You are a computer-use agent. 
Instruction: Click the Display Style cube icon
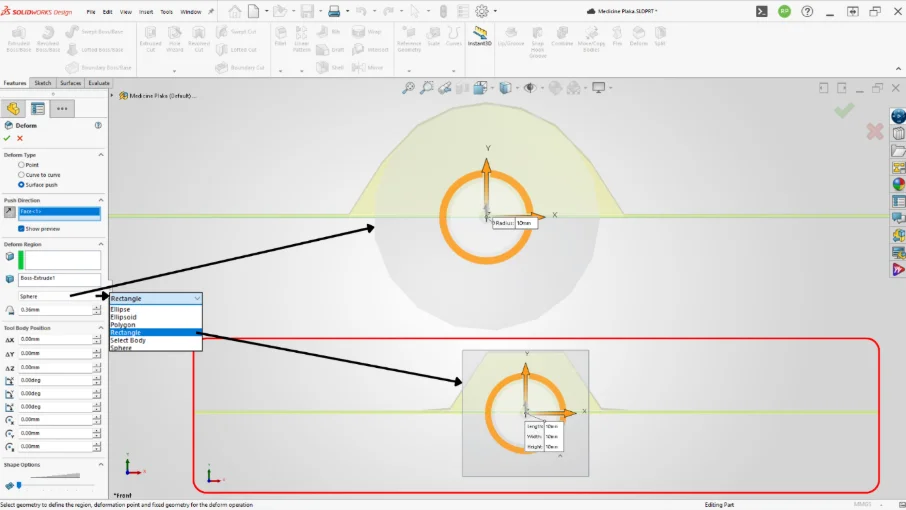click(x=506, y=88)
